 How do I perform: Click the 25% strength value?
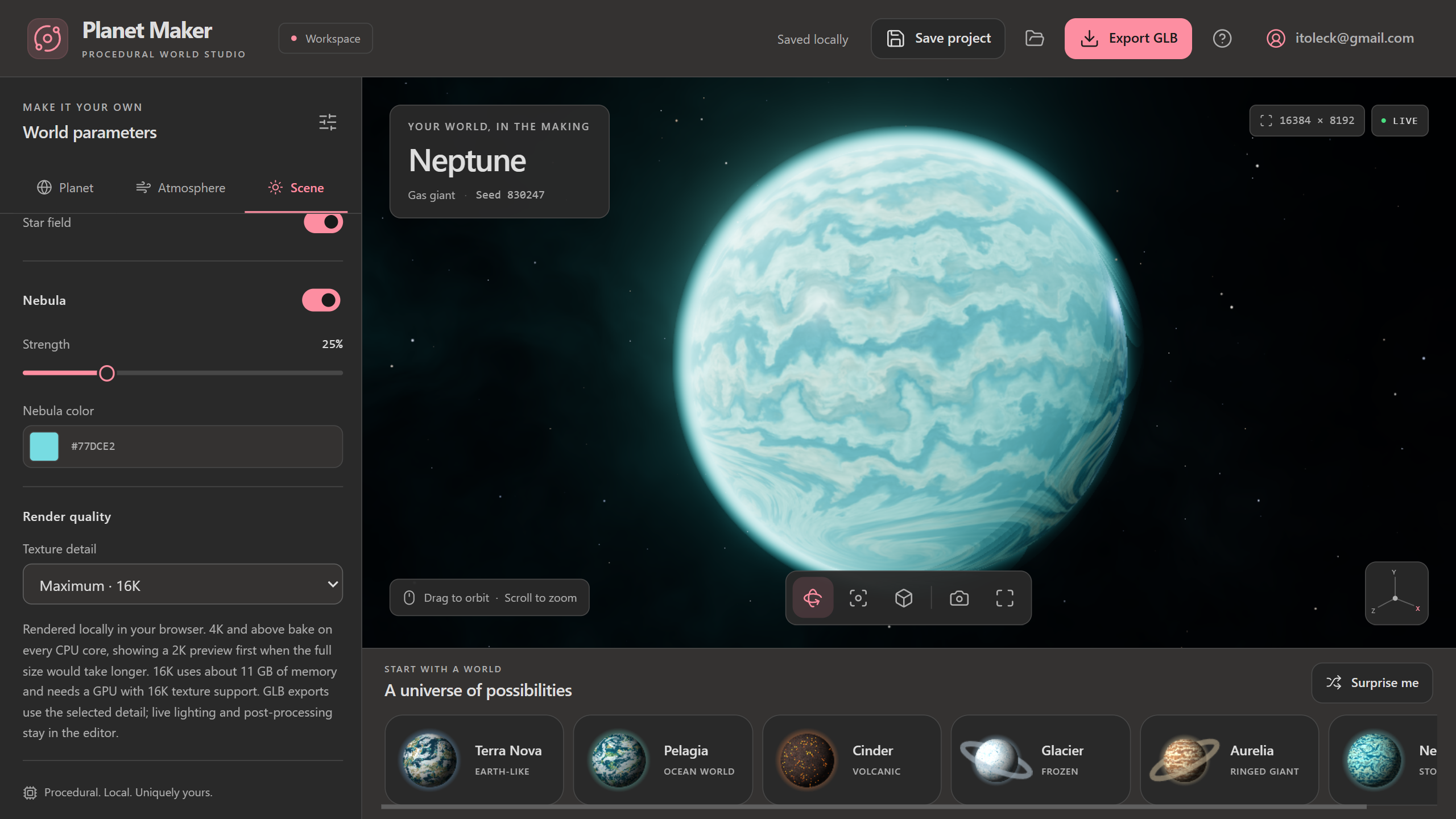pyautogui.click(x=332, y=344)
